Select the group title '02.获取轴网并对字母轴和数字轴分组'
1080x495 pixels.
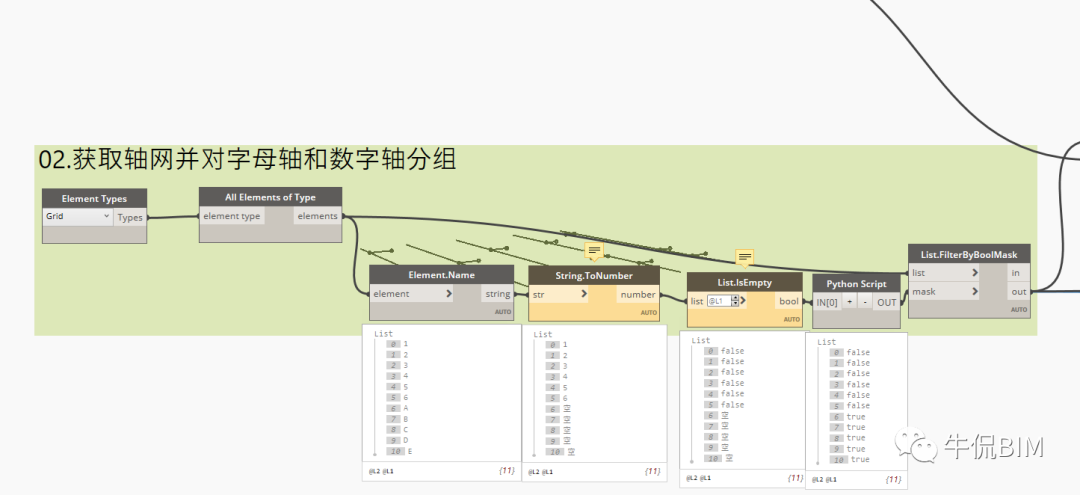(x=247, y=160)
